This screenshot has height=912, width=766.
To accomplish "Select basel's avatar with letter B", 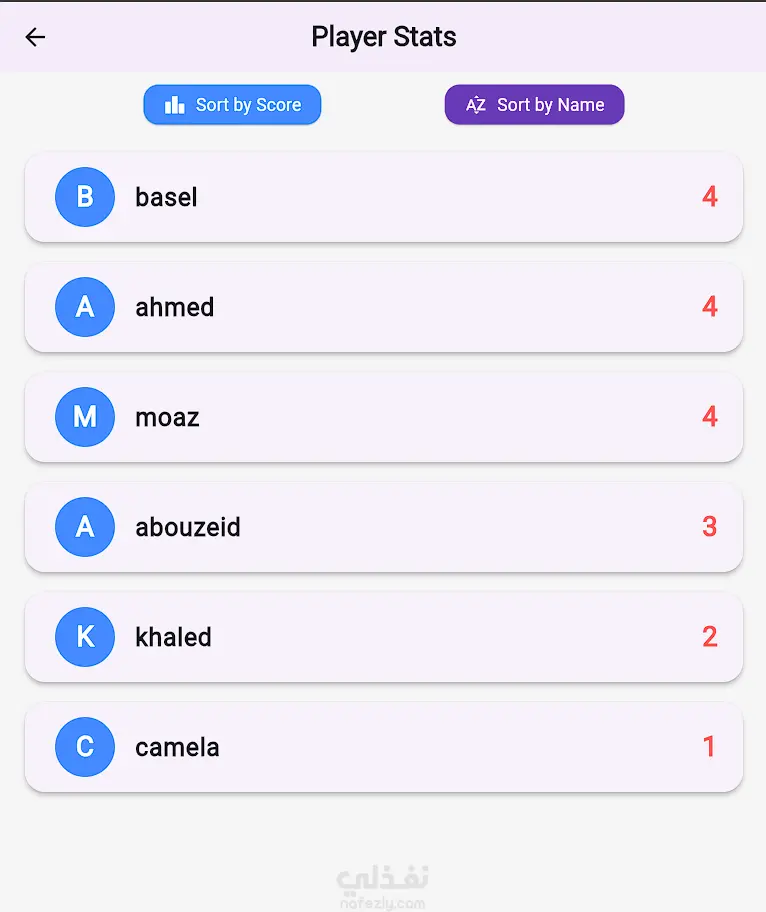I will click(x=85, y=197).
